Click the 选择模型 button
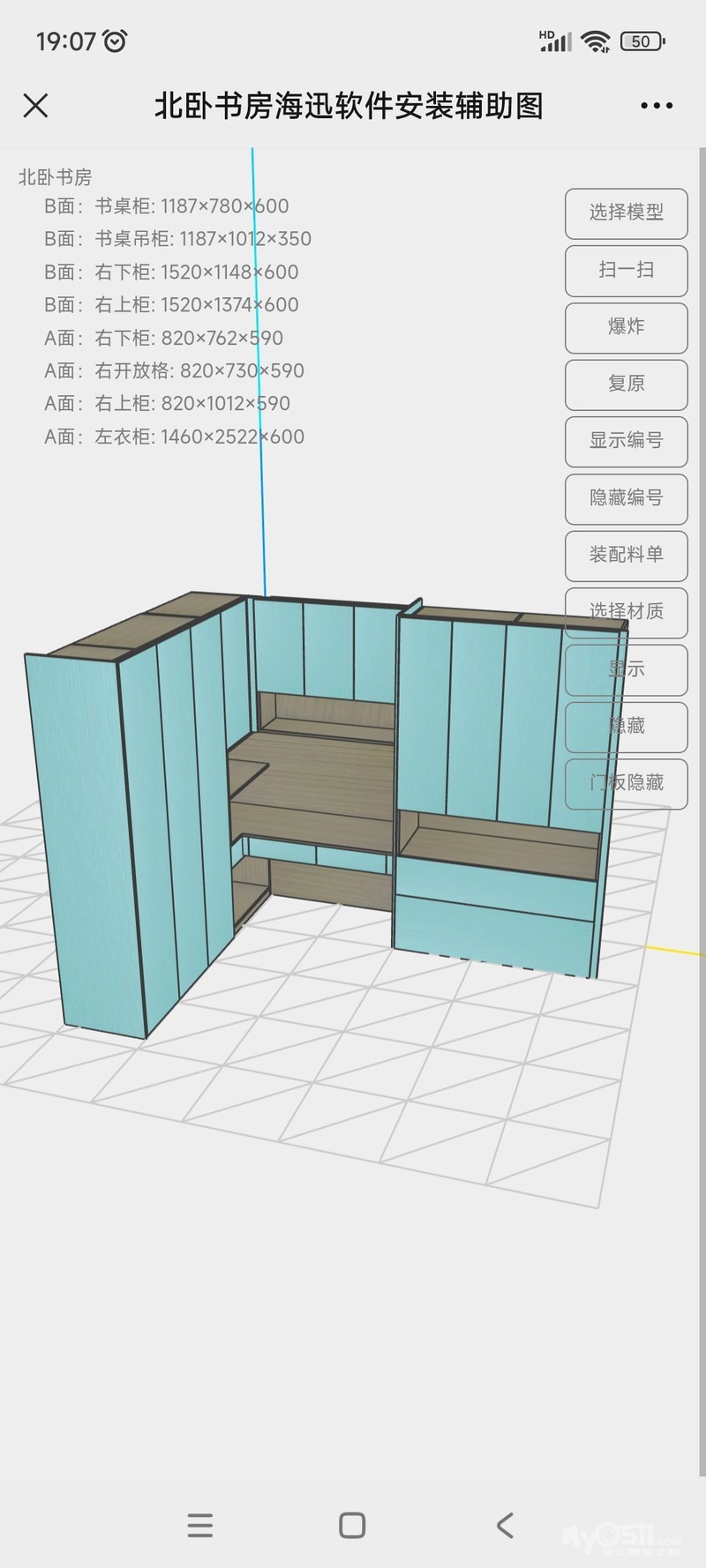The image size is (706, 1568). click(x=626, y=213)
